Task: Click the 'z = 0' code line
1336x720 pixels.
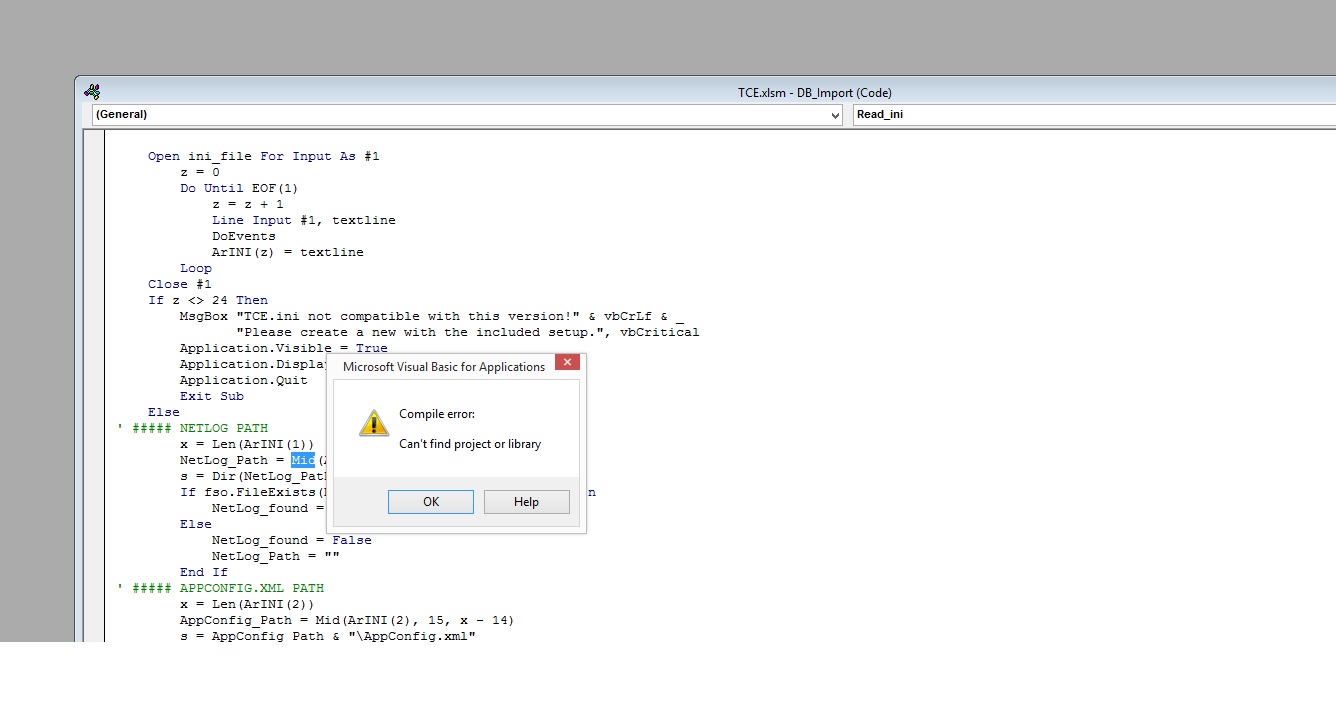Action: pos(200,172)
